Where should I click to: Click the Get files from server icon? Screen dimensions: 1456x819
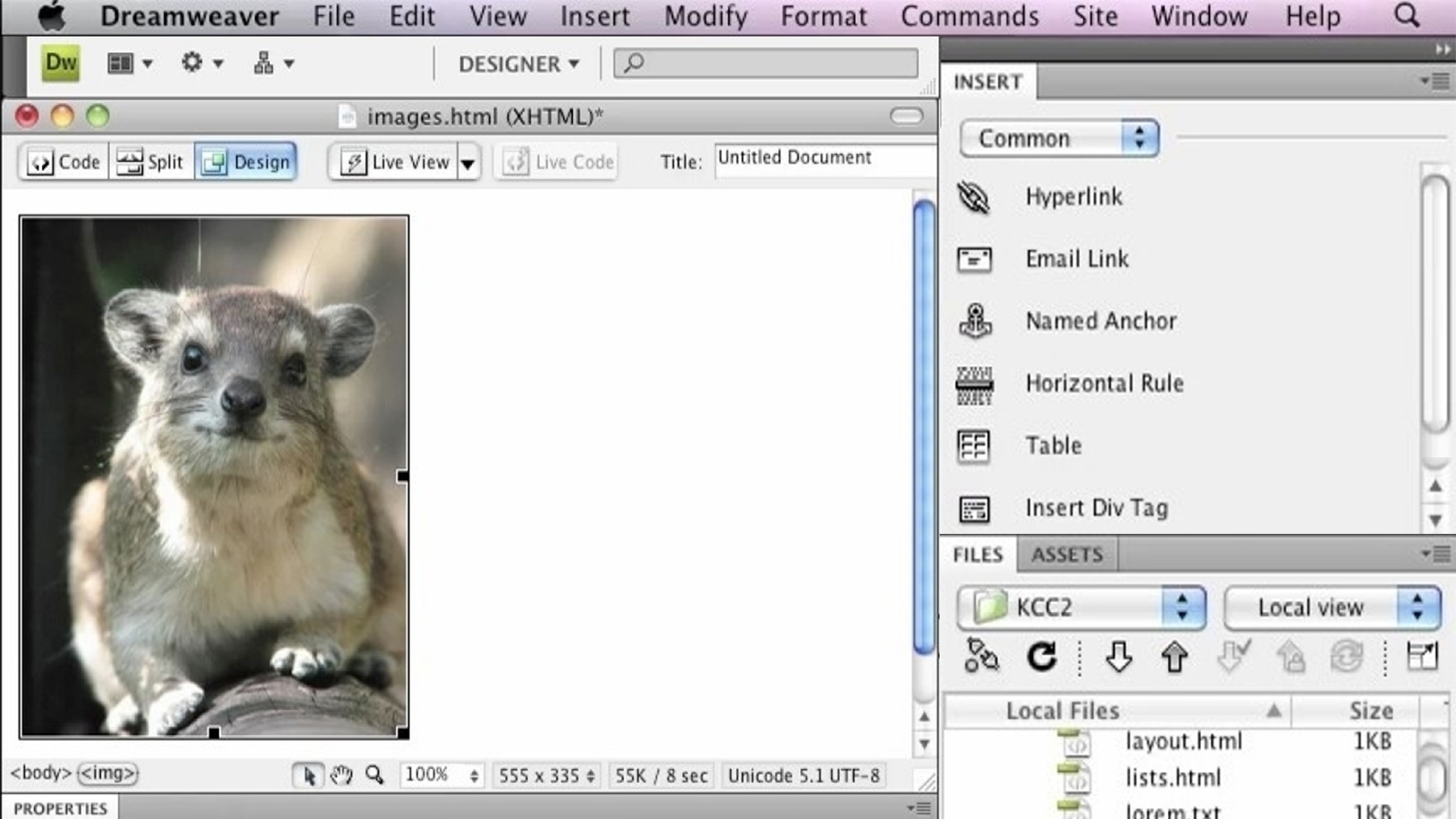point(1118,657)
